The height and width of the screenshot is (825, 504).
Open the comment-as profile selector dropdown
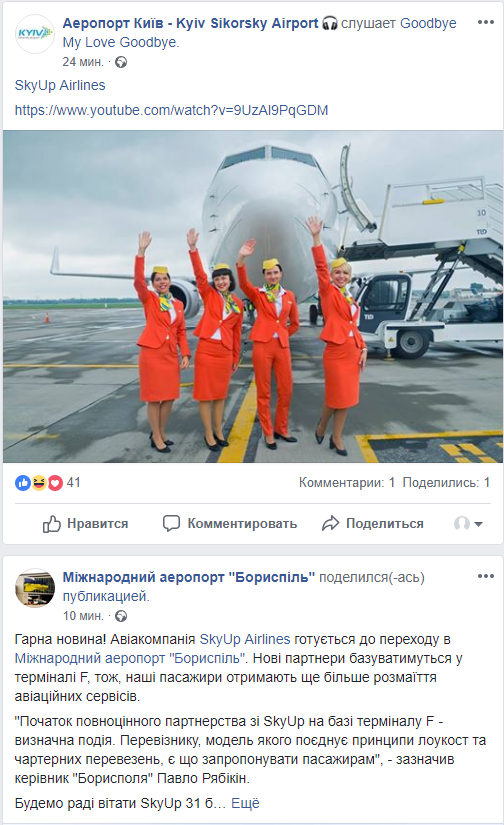click(468, 524)
